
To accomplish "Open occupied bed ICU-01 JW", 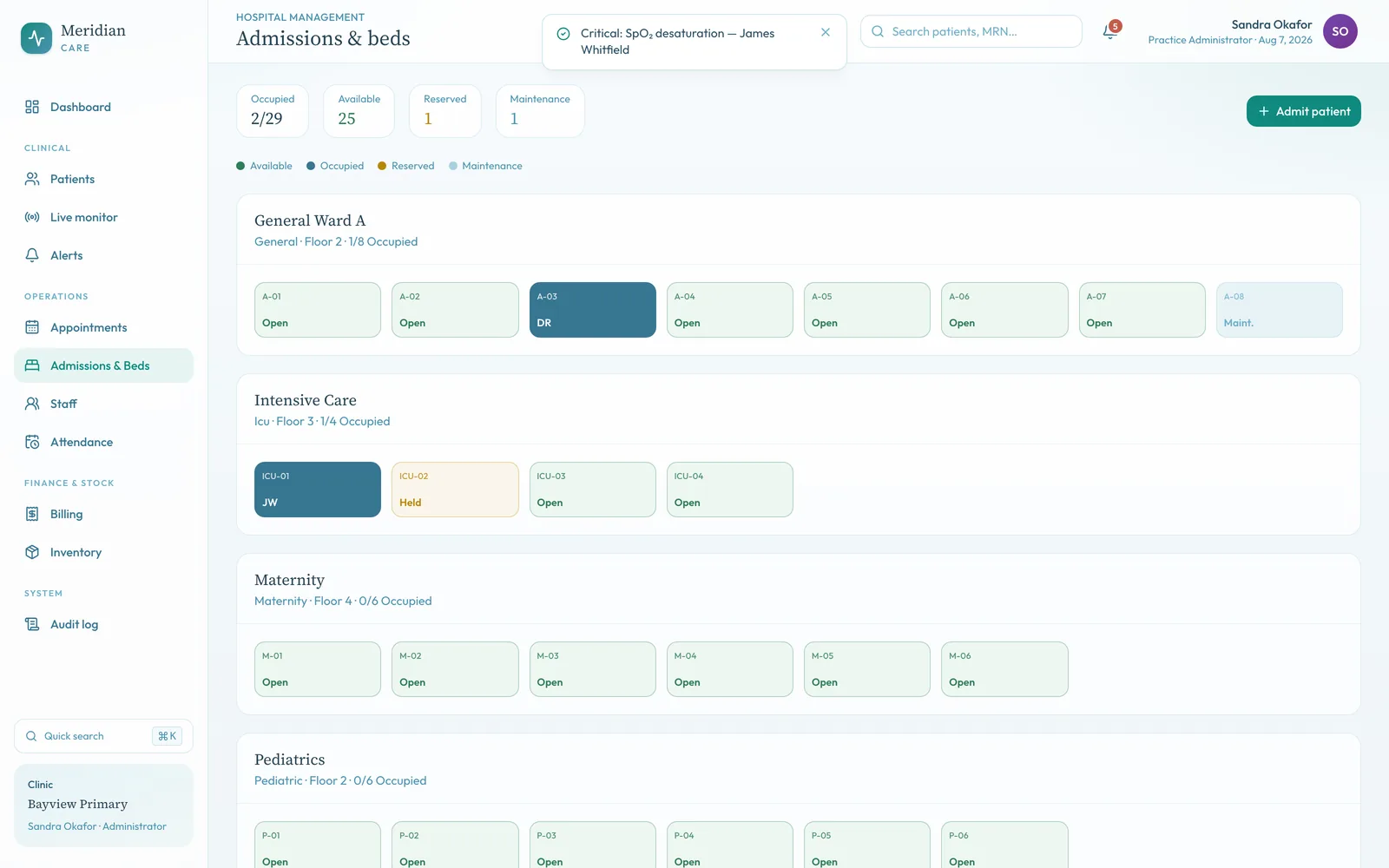I will [x=318, y=490].
